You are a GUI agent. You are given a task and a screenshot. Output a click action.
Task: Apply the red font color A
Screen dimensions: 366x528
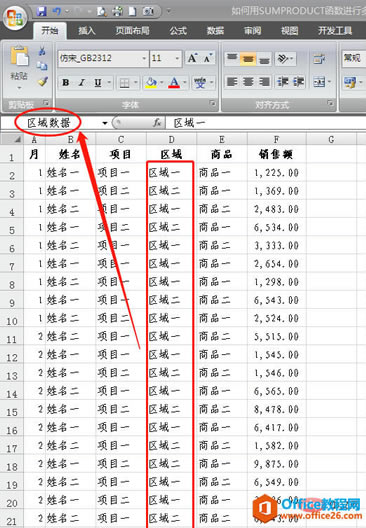point(174,82)
